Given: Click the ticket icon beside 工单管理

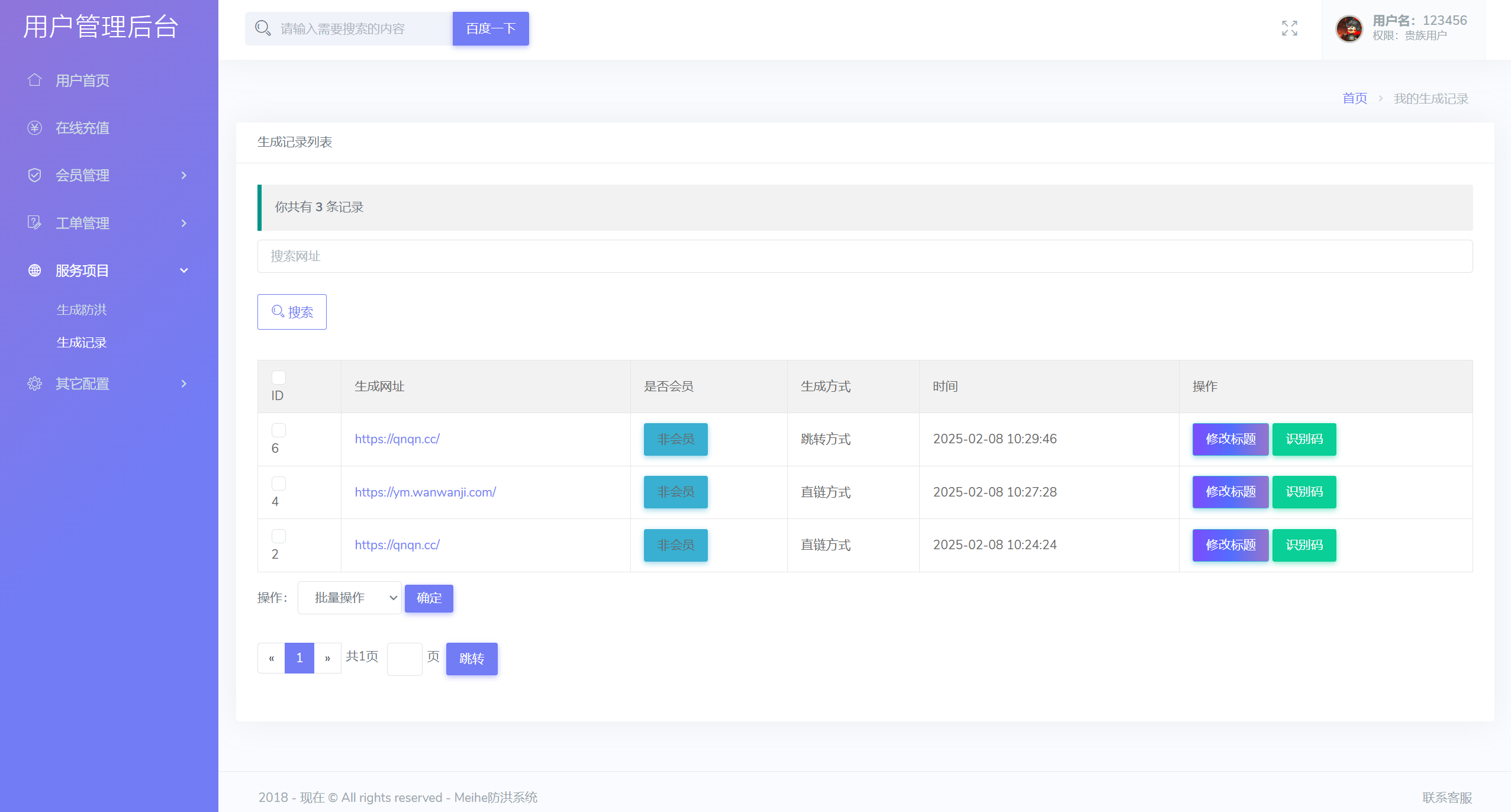Looking at the screenshot, I should (x=34, y=223).
